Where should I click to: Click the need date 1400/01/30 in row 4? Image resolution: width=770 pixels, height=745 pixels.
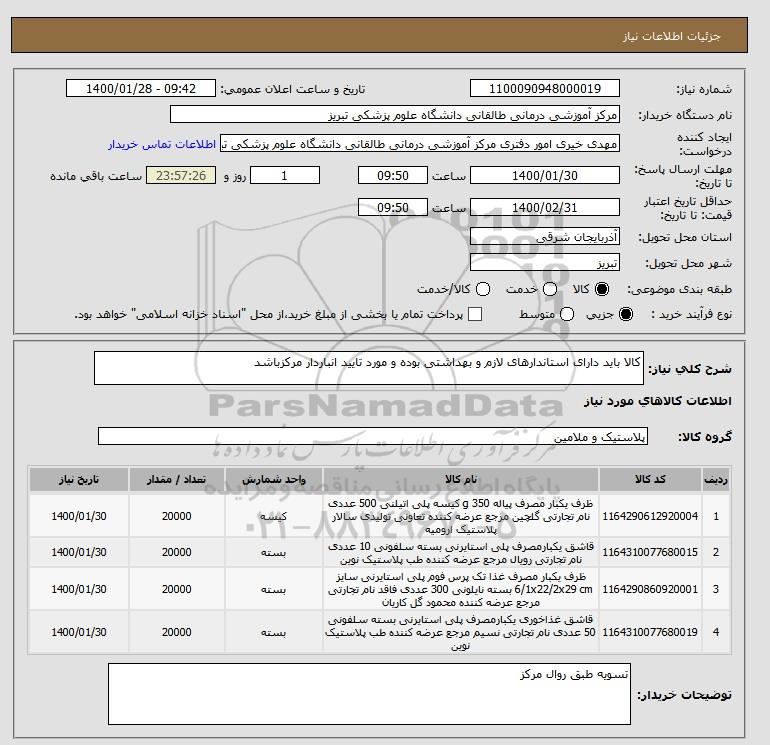pyautogui.click(x=79, y=632)
